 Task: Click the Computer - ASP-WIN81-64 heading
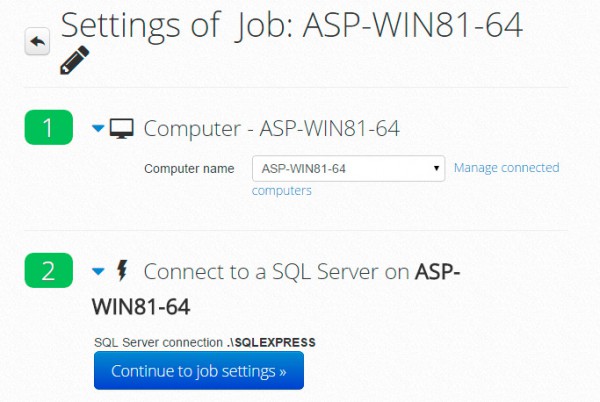272,128
